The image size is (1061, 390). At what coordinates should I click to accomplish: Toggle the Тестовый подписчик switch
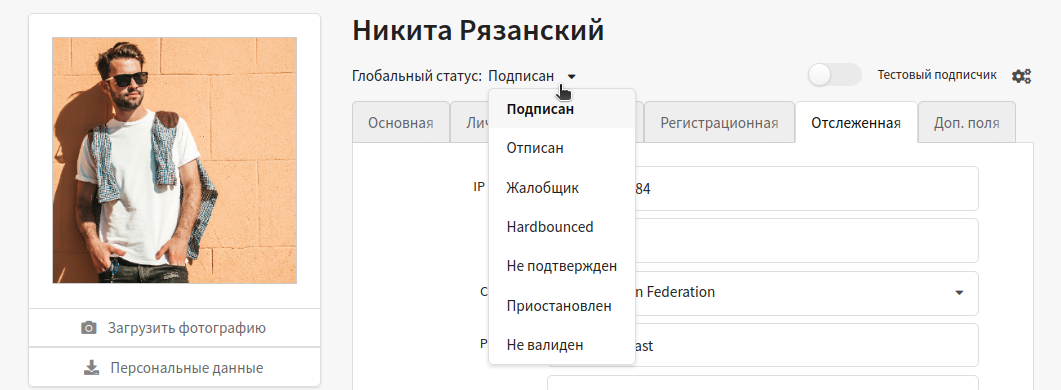coord(835,75)
